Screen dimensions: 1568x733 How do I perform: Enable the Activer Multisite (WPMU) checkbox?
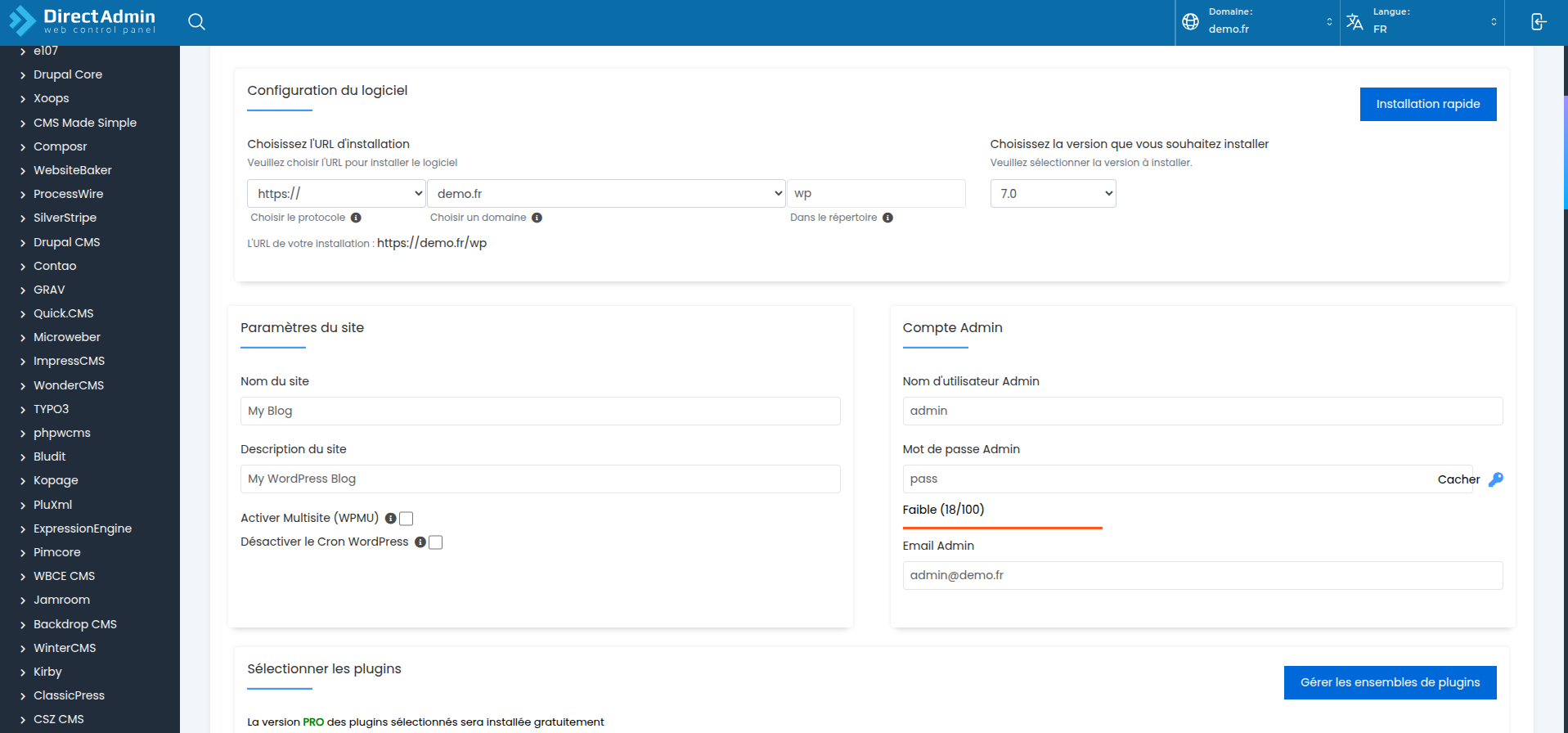click(406, 519)
